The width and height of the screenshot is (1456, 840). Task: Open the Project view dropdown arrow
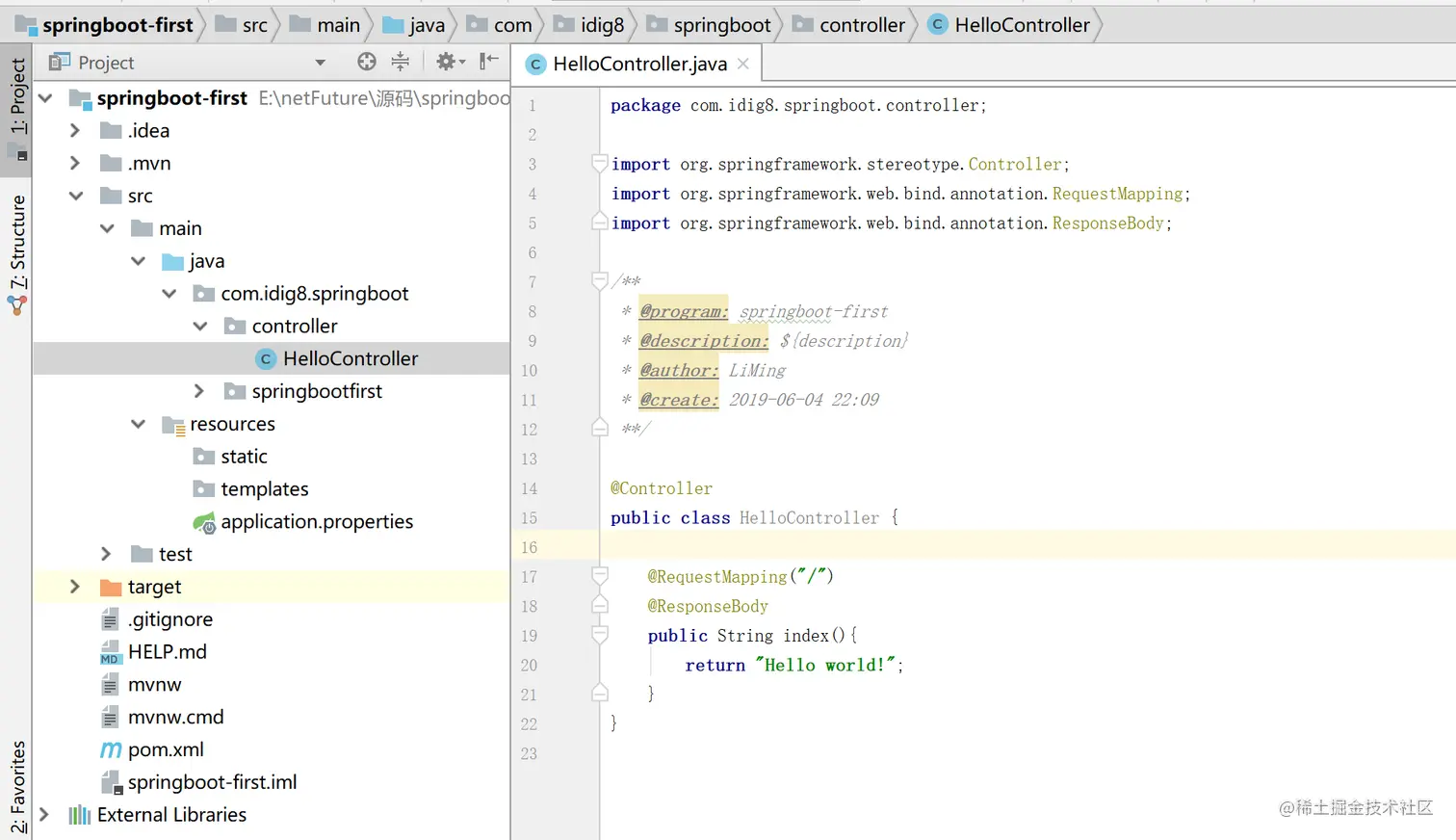(x=321, y=63)
